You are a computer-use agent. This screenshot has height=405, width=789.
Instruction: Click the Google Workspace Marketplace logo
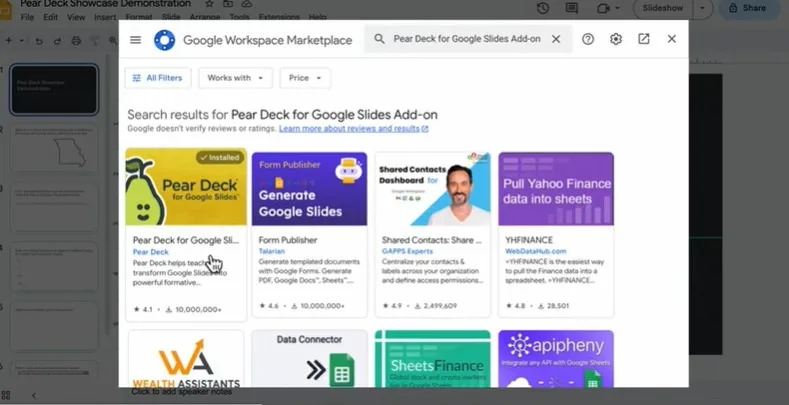pos(165,40)
